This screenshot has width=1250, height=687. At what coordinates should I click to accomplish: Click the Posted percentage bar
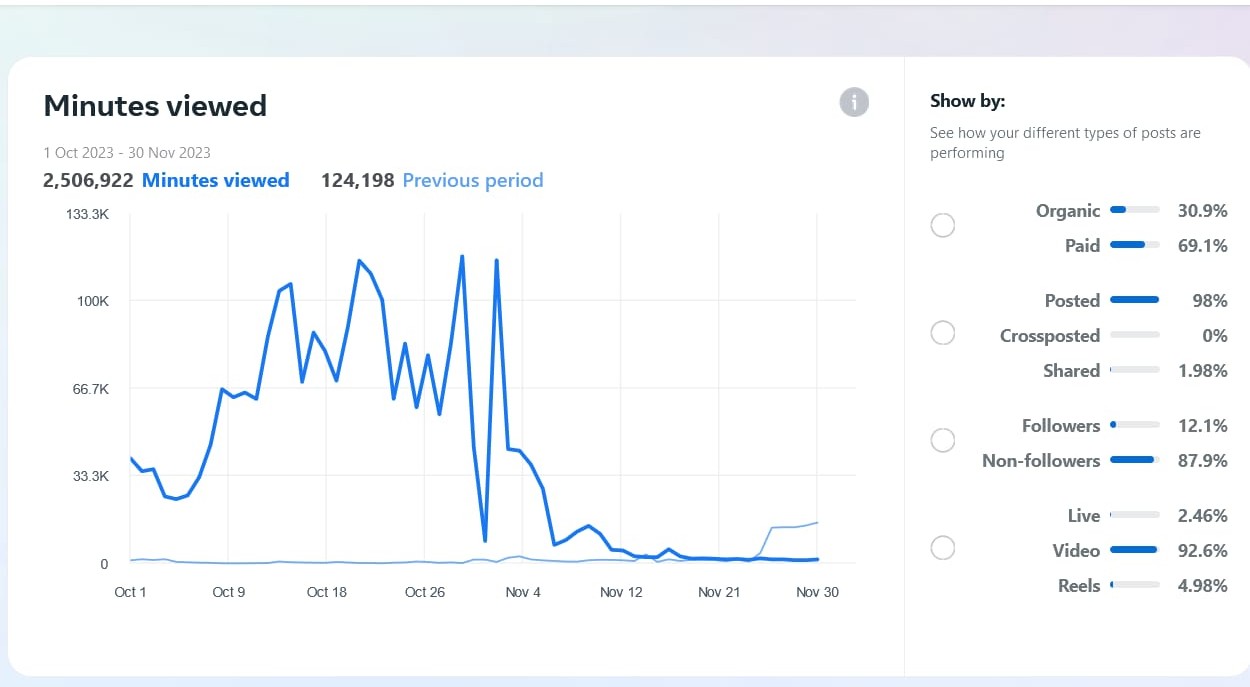click(1134, 300)
